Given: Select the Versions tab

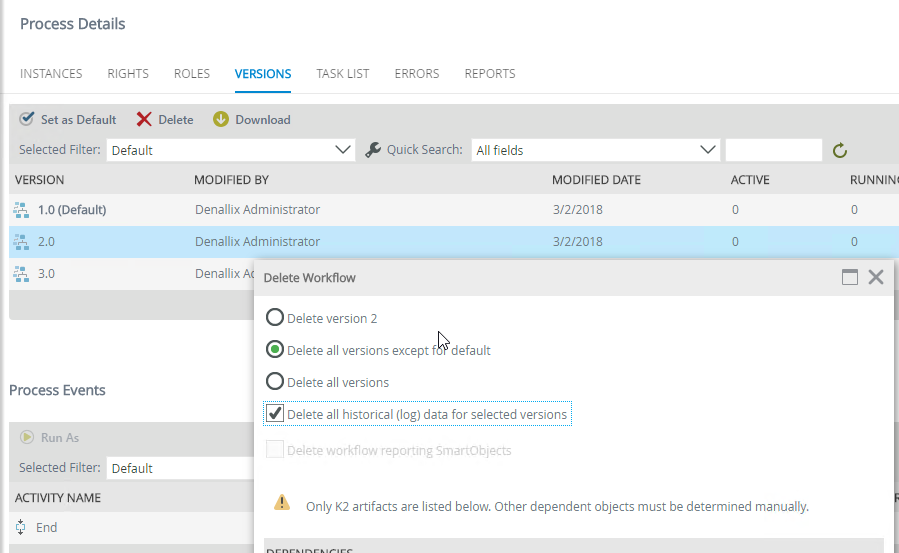Looking at the screenshot, I should click(263, 73).
